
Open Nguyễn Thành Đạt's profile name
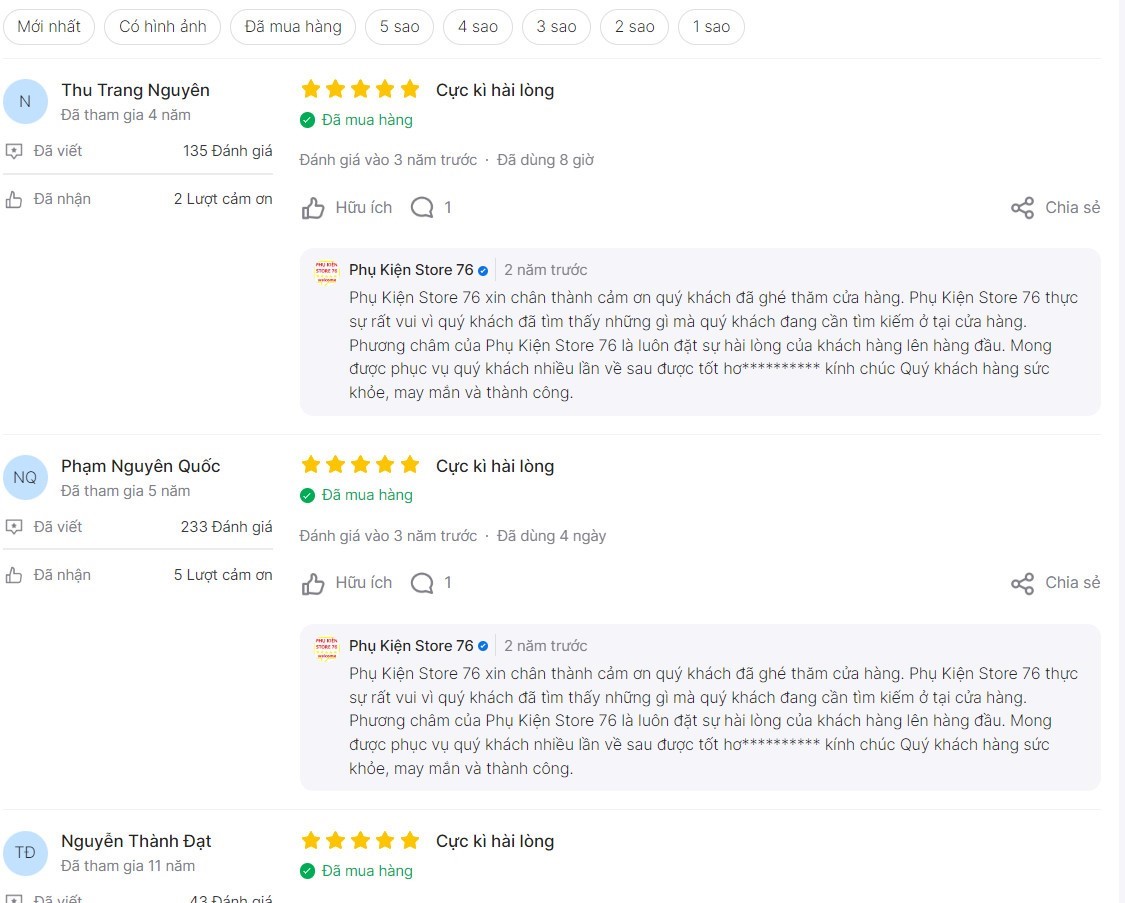click(136, 841)
